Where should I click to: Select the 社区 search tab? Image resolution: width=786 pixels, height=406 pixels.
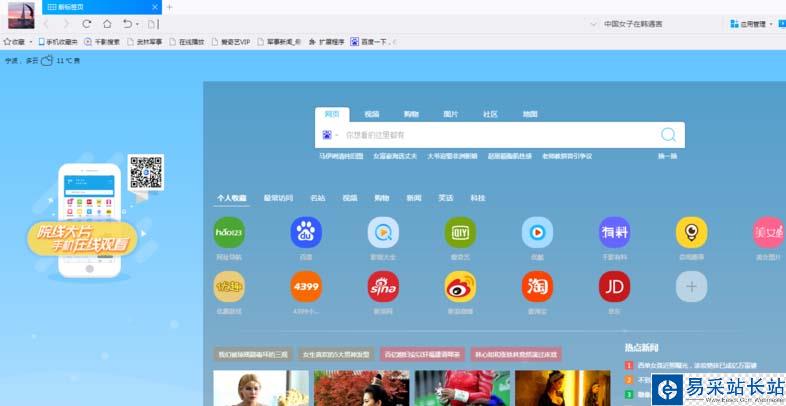(490, 114)
